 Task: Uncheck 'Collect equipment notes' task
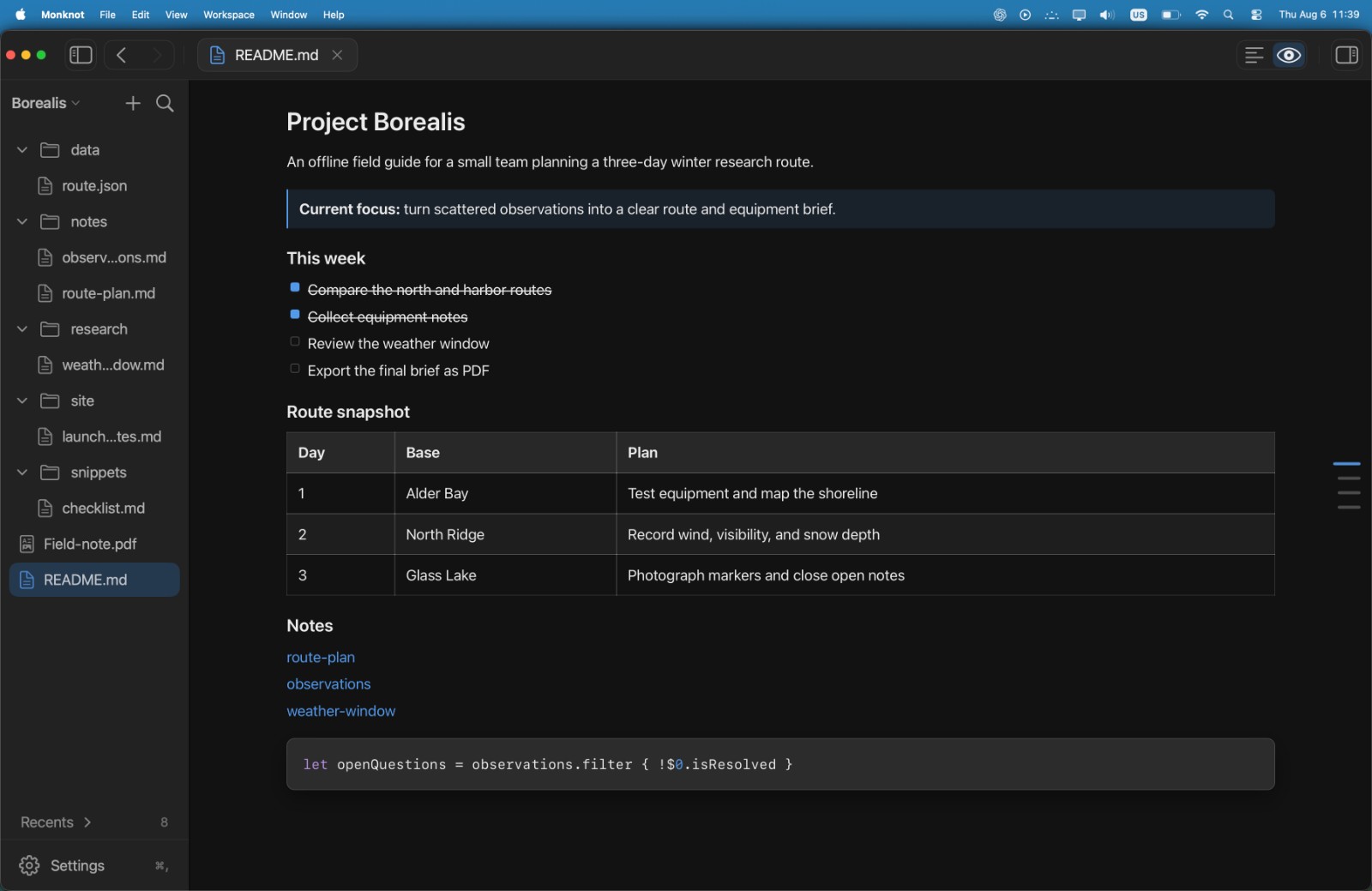coord(295,315)
